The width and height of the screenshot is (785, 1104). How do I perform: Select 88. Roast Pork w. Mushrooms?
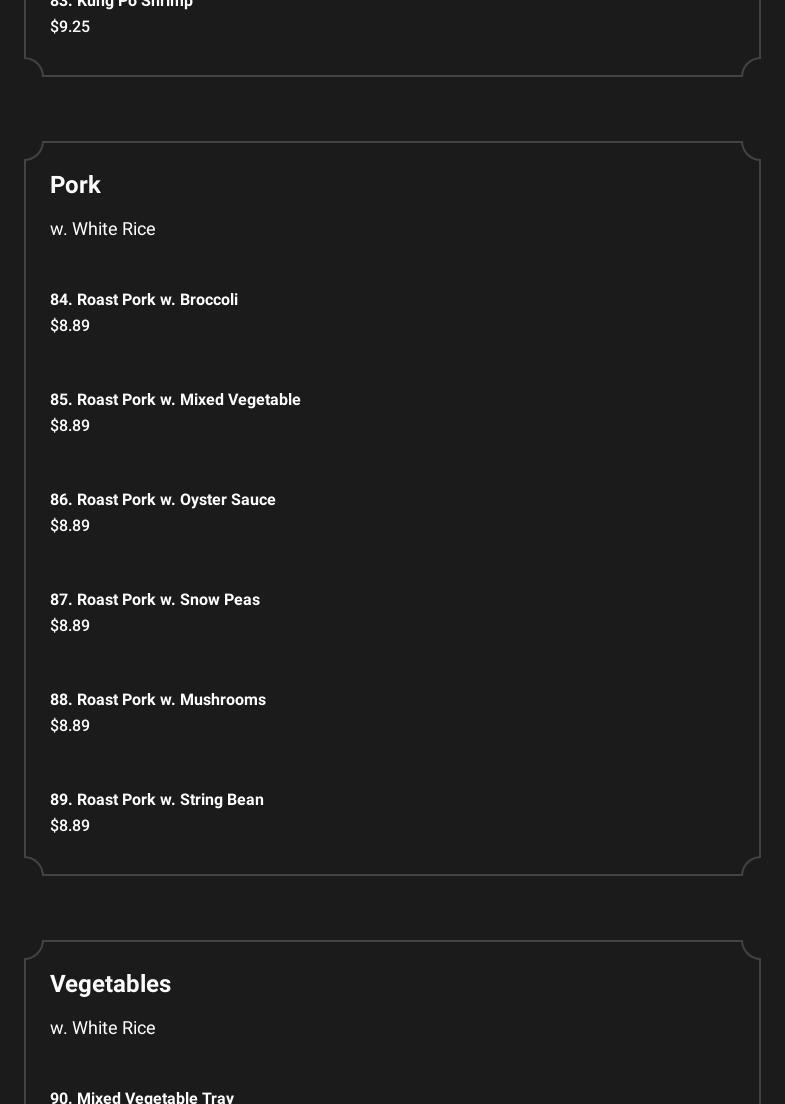pos(158,700)
